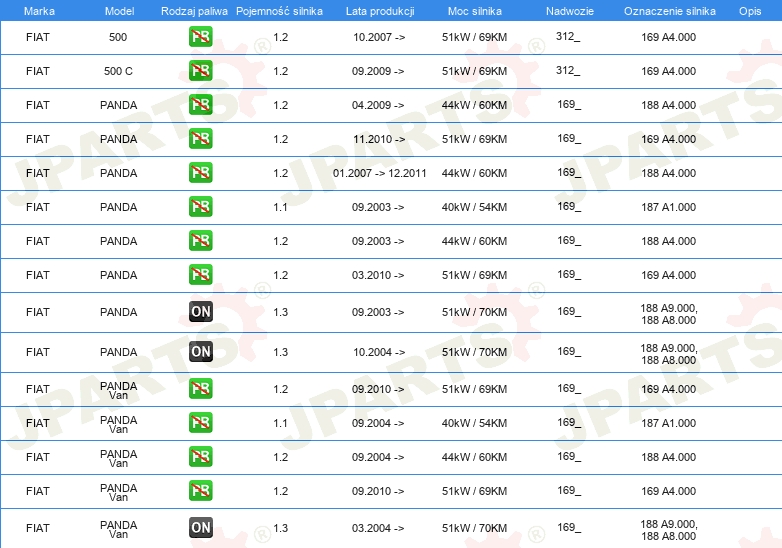The width and height of the screenshot is (782, 548).
Task: Click the ON diesel icon in the PANDA 09.2003 row
Action: pos(200,312)
